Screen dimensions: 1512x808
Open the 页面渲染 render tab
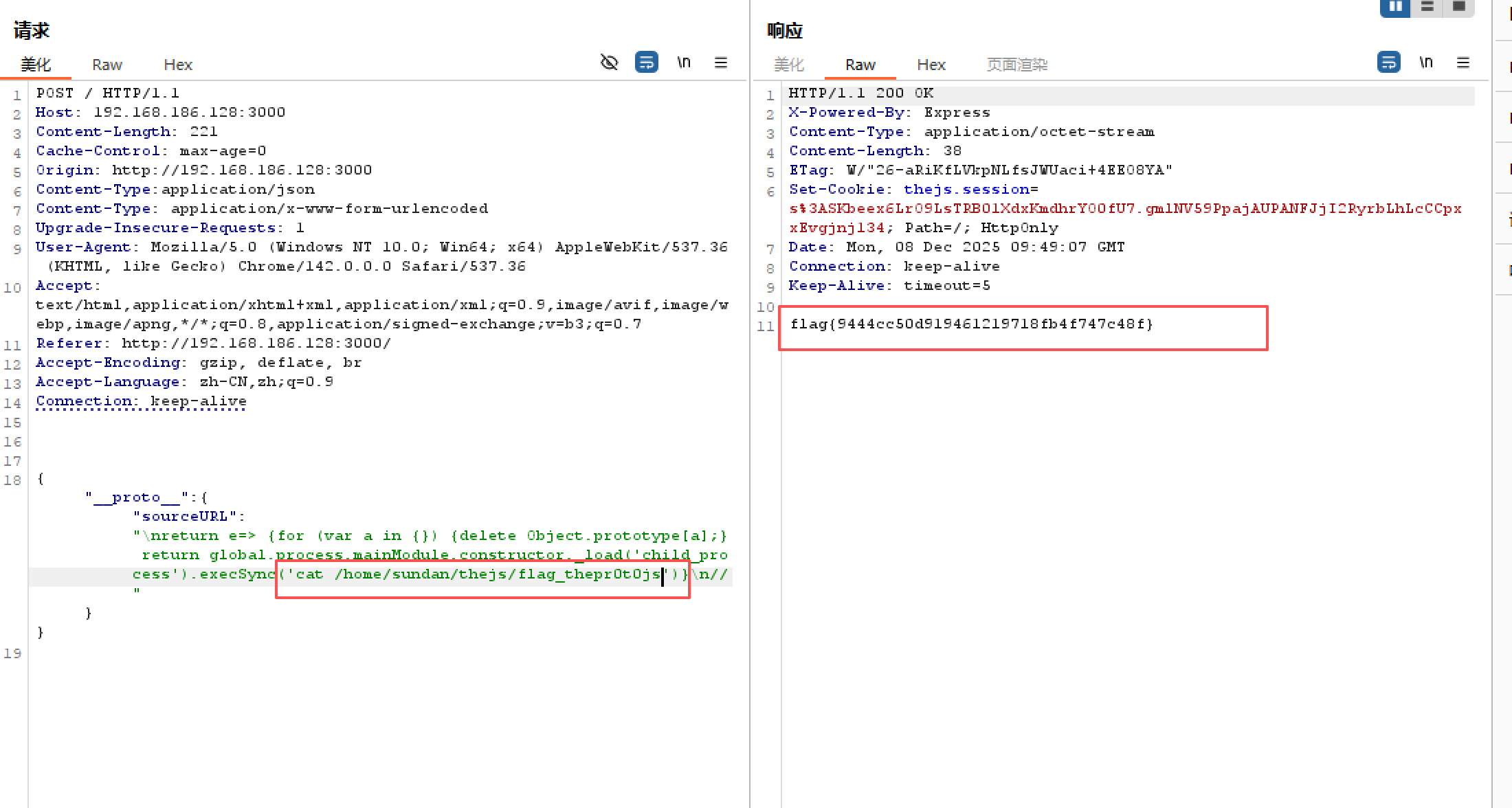[1017, 65]
